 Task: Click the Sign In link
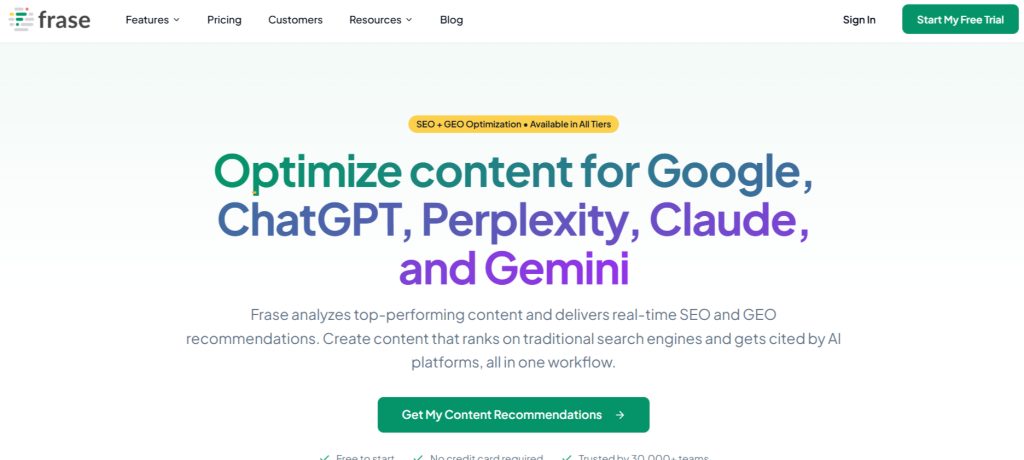tap(859, 20)
